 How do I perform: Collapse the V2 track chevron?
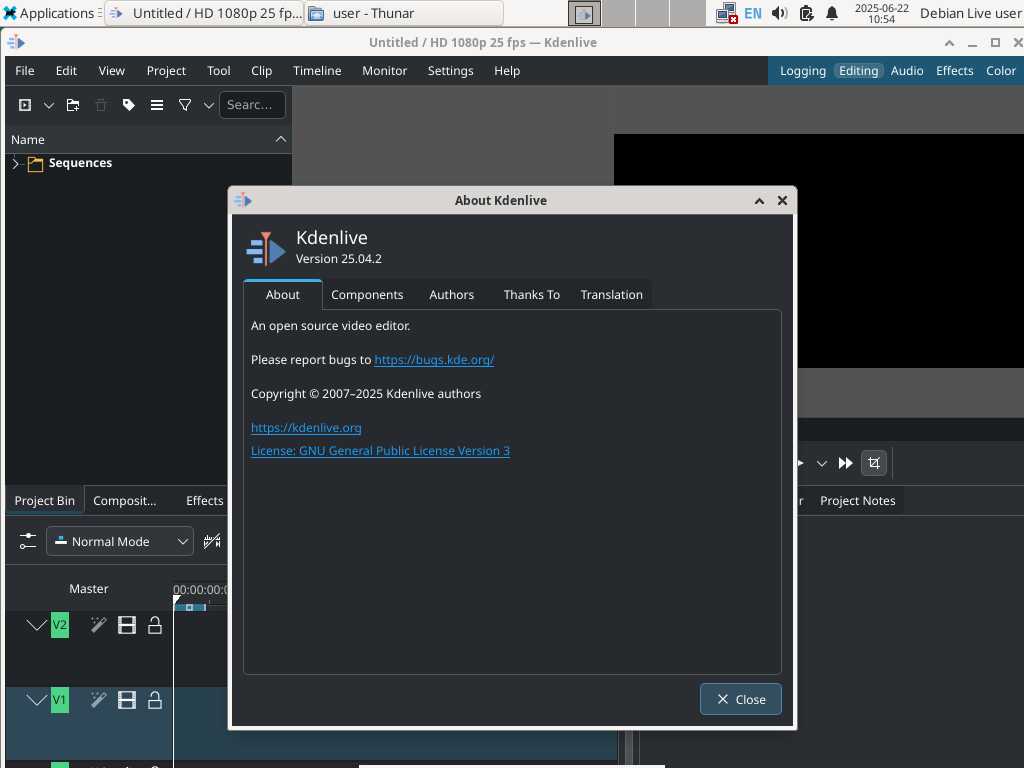pyautogui.click(x=37, y=626)
